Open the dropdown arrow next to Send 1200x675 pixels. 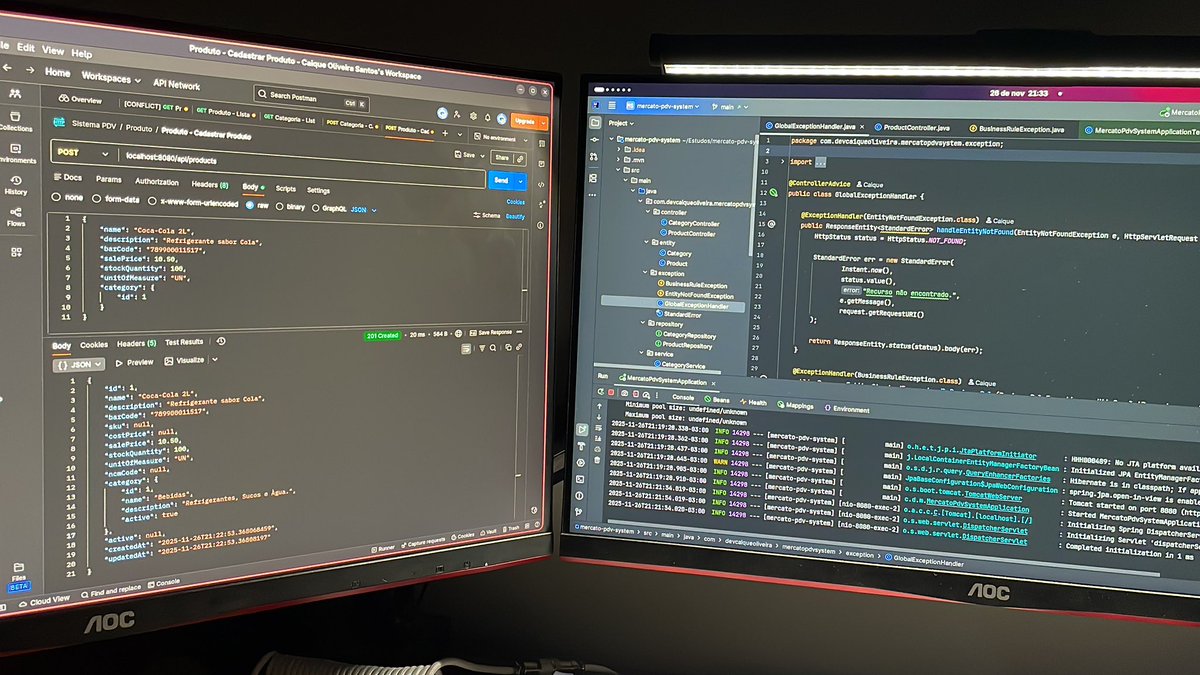(x=521, y=181)
